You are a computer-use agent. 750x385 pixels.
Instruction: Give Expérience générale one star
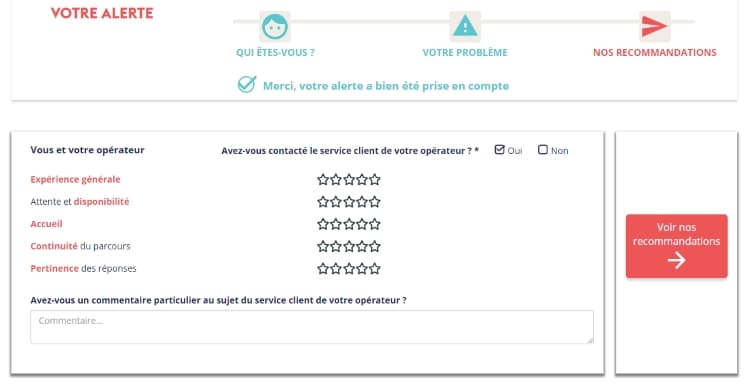(x=323, y=180)
